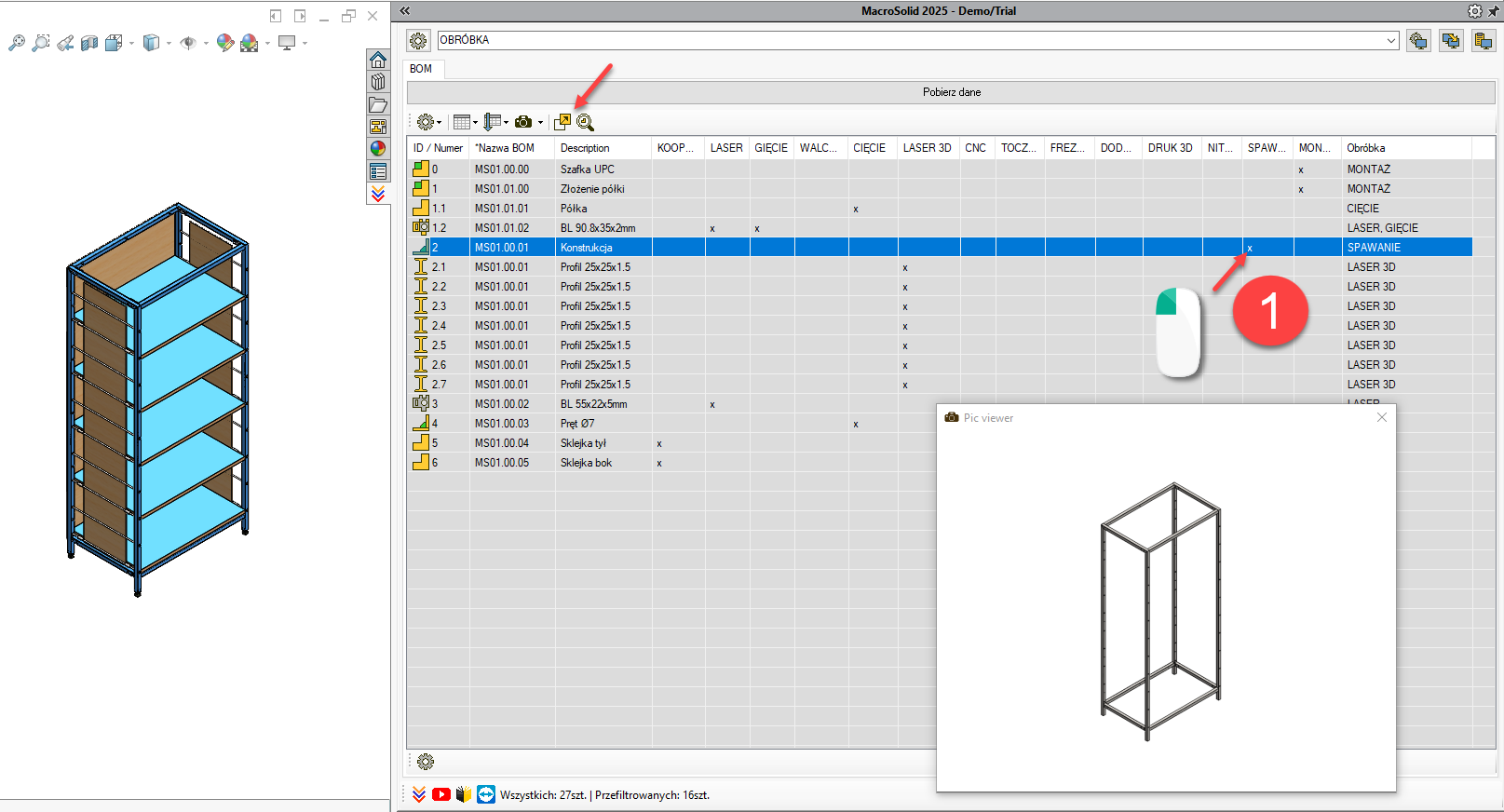Viewport: 1504px width, 812px height.
Task: Open the Appearances color ball tab
Action: (x=378, y=149)
